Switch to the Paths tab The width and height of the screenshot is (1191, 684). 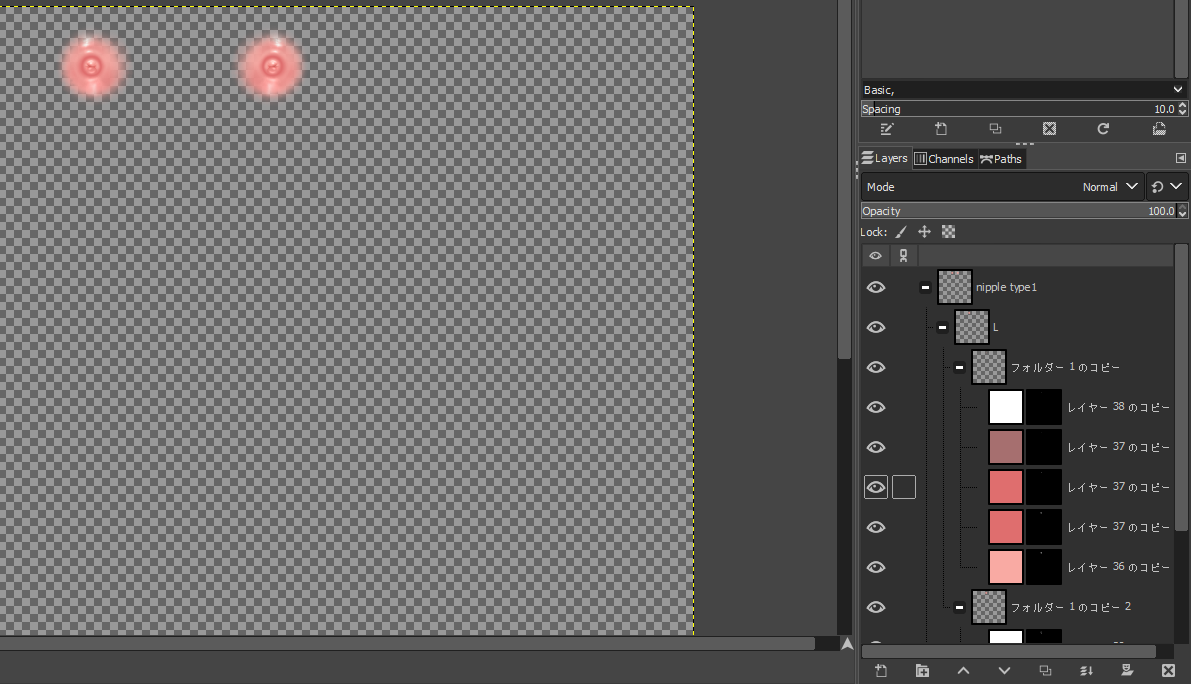[1001, 159]
